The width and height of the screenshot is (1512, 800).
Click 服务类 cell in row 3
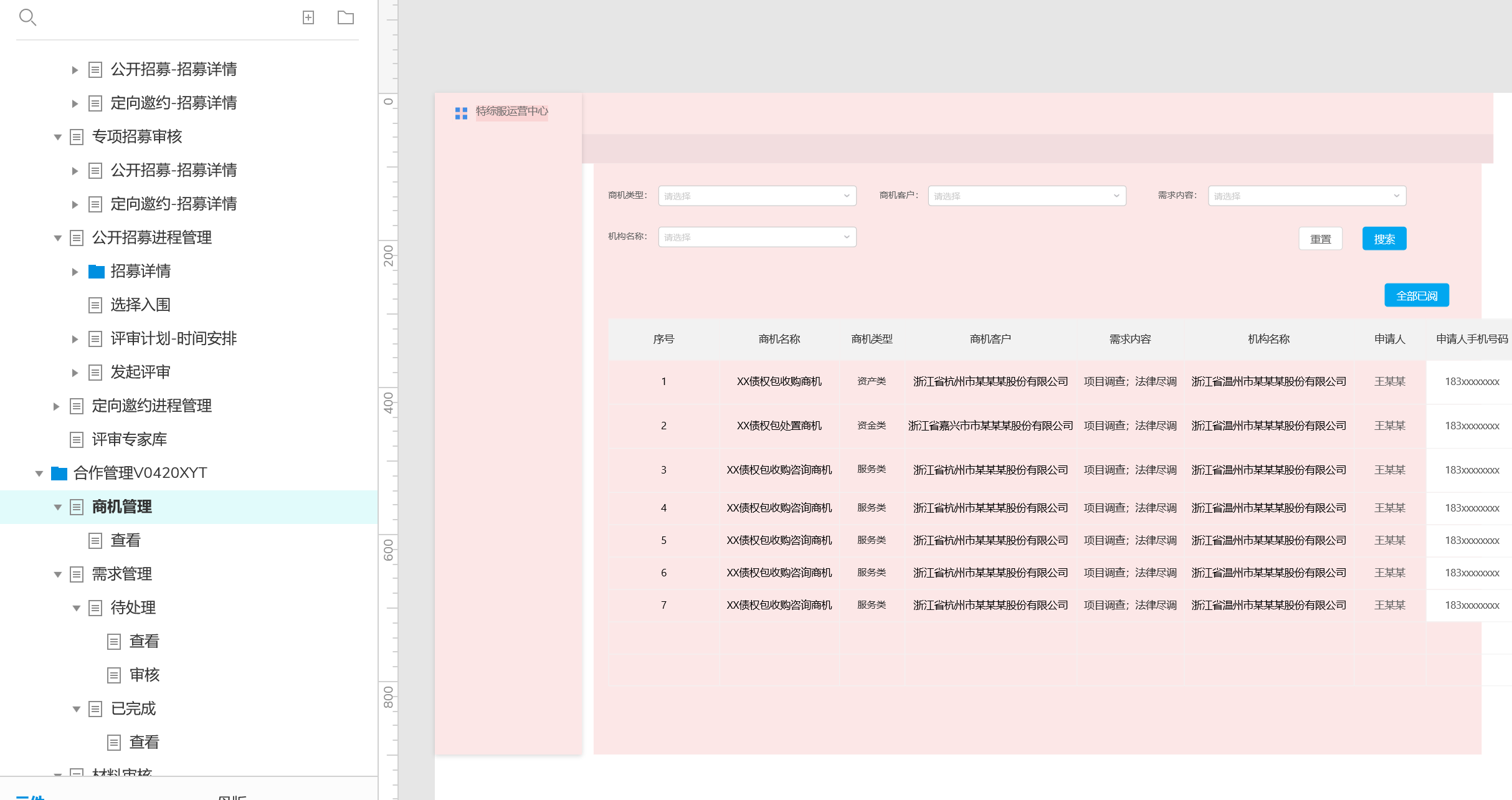click(872, 469)
